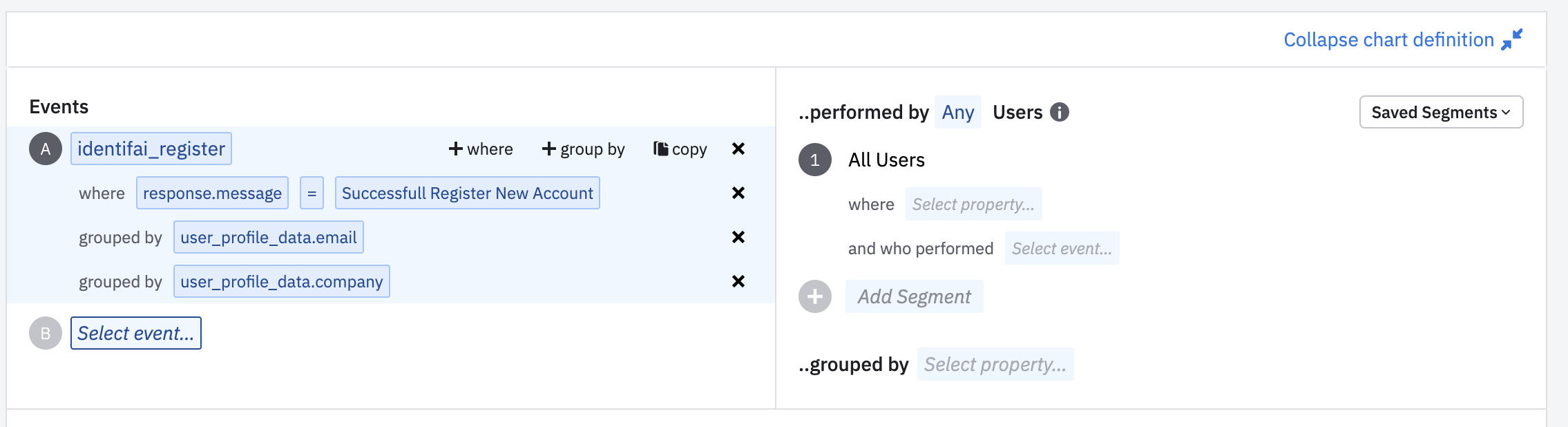Edit the Successfull Register New Account value
The width and height of the screenshot is (1568, 427).
coord(467,193)
